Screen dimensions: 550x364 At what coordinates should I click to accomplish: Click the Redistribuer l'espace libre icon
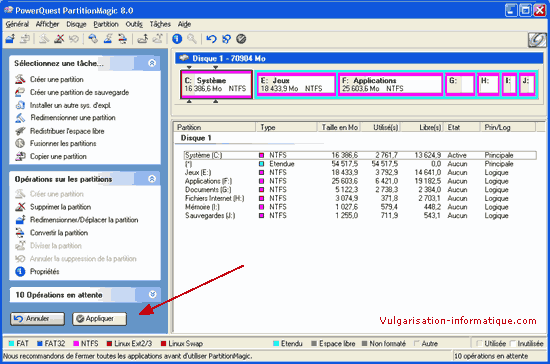click(x=20, y=131)
